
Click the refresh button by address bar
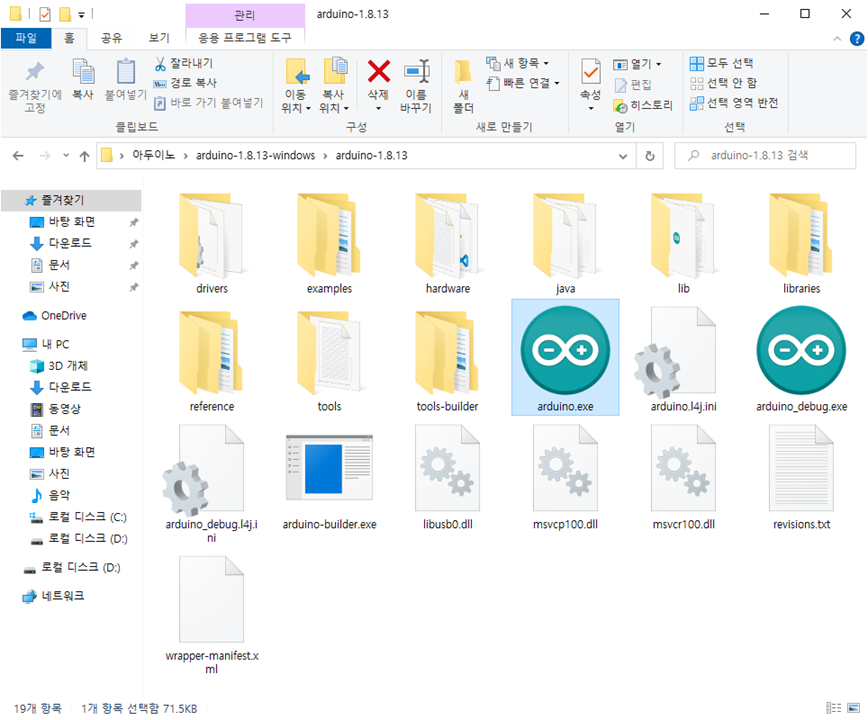point(650,156)
